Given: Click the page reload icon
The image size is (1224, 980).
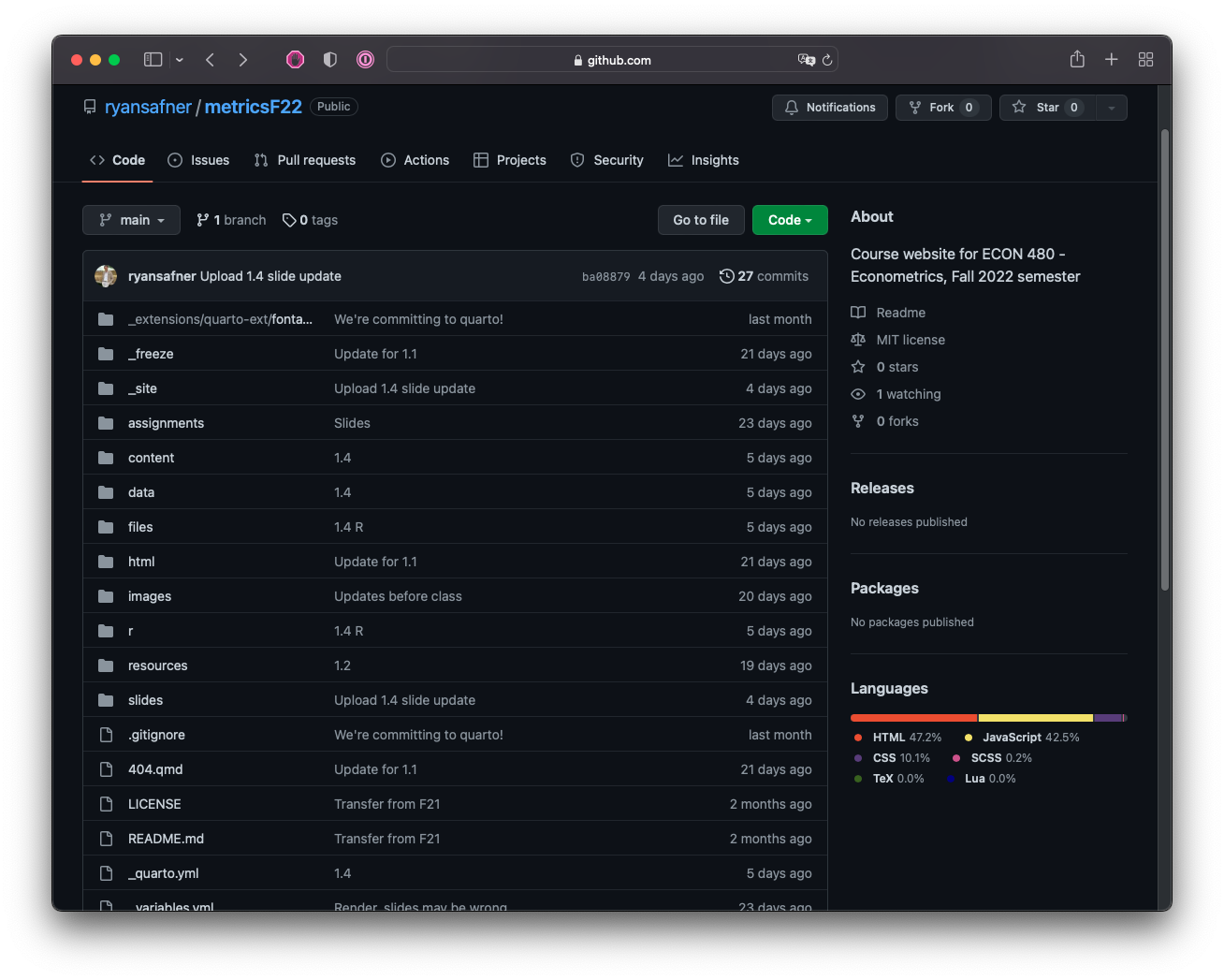Looking at the screenshot, I should [x=827, y=60].
